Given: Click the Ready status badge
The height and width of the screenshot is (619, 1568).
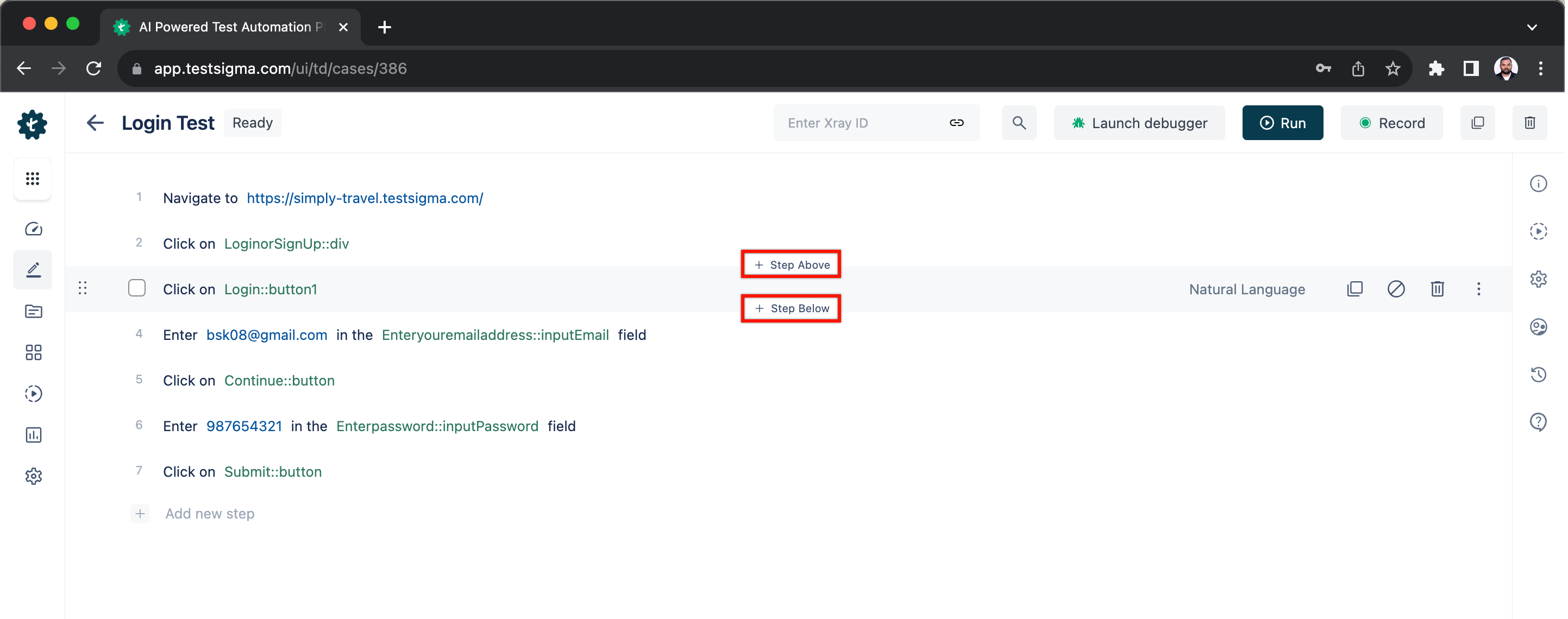Looking at the screenshot, I should click(x=253, y=123).
